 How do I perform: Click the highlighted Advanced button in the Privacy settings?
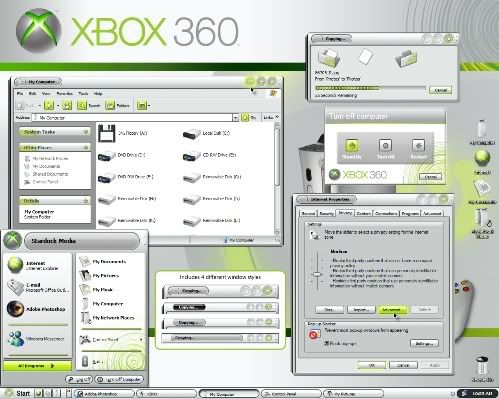point(392,310)
